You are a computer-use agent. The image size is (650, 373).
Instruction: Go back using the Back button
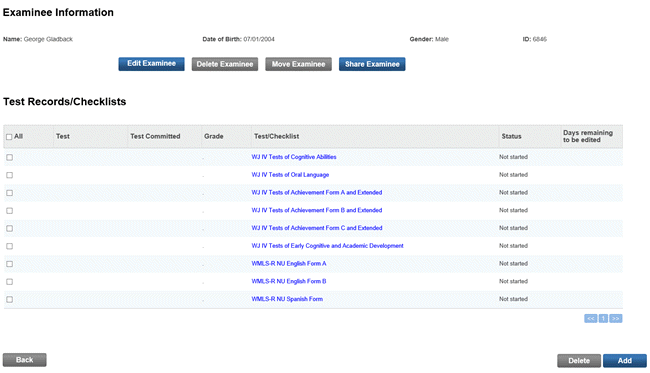[x=24, y=360]
